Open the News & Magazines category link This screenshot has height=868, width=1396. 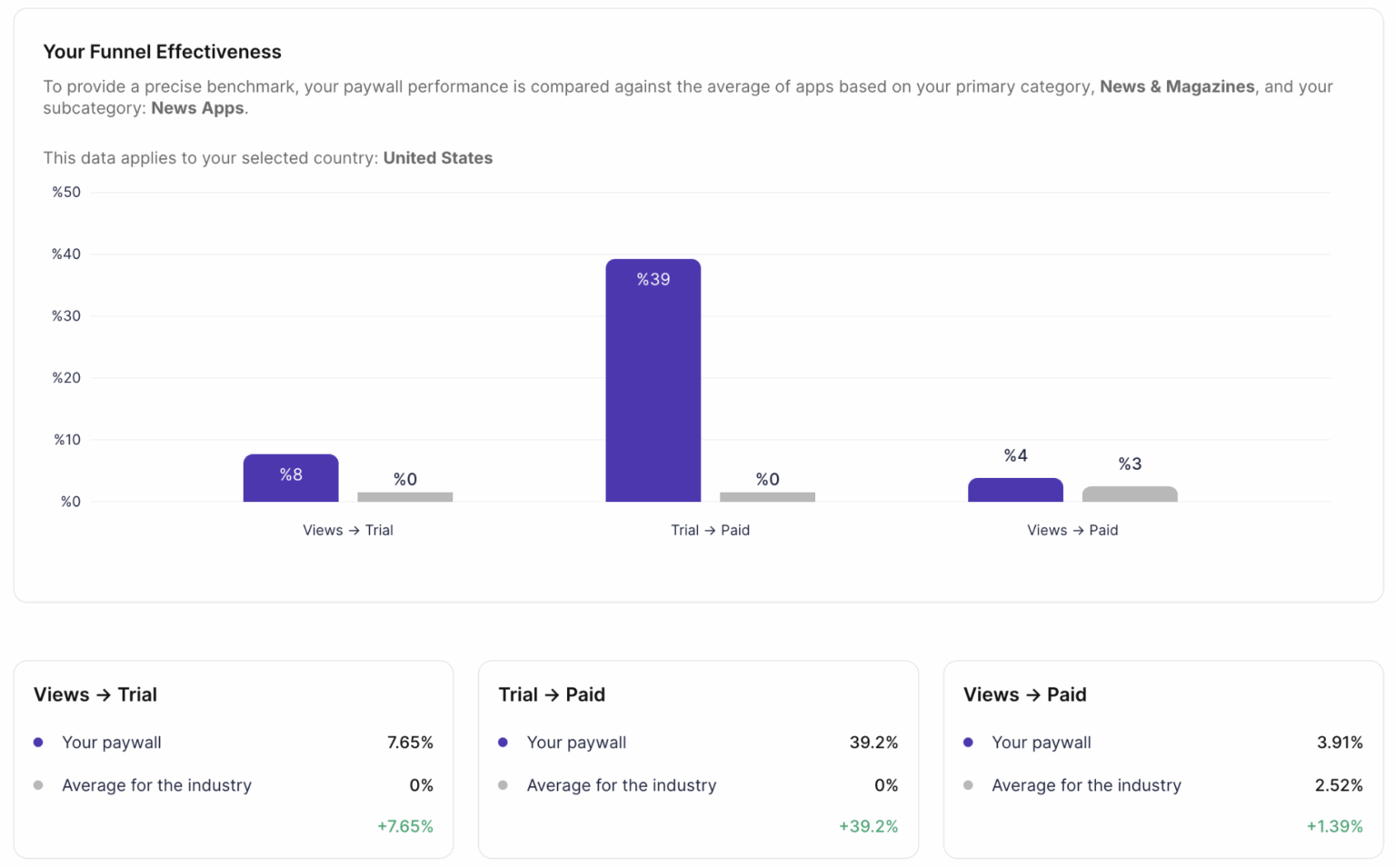(x=1176, y=86)
